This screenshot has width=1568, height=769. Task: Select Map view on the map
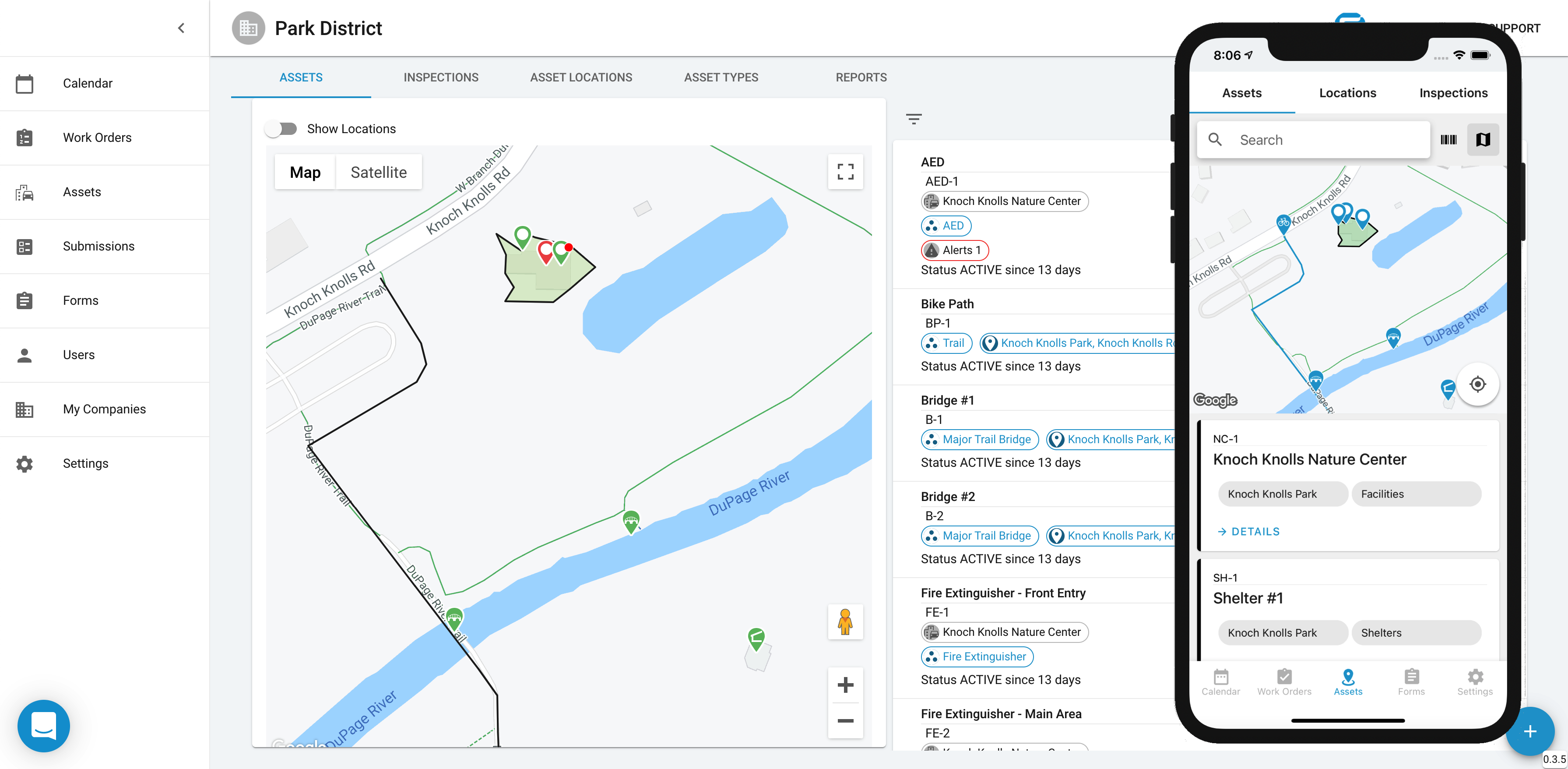tap(305, 172)
